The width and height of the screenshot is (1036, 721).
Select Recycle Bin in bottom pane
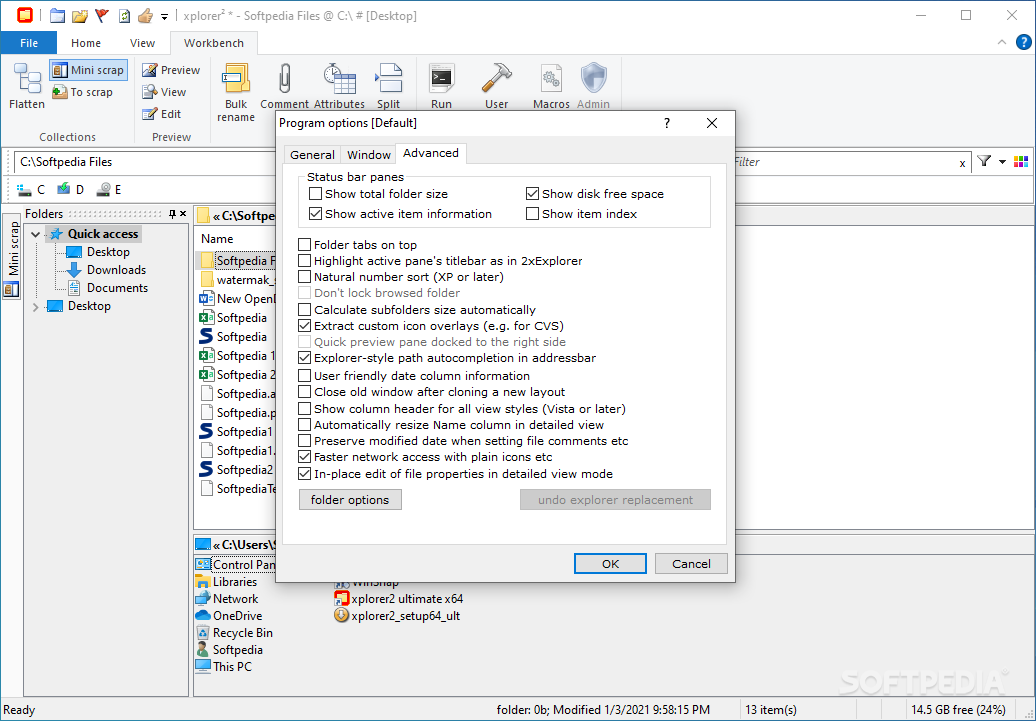235,632
